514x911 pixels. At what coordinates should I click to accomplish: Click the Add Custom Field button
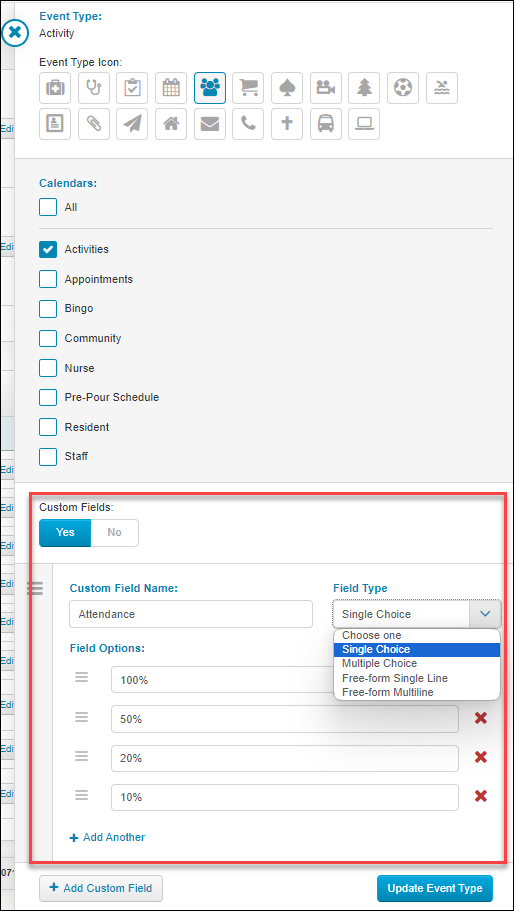[101, 888]
